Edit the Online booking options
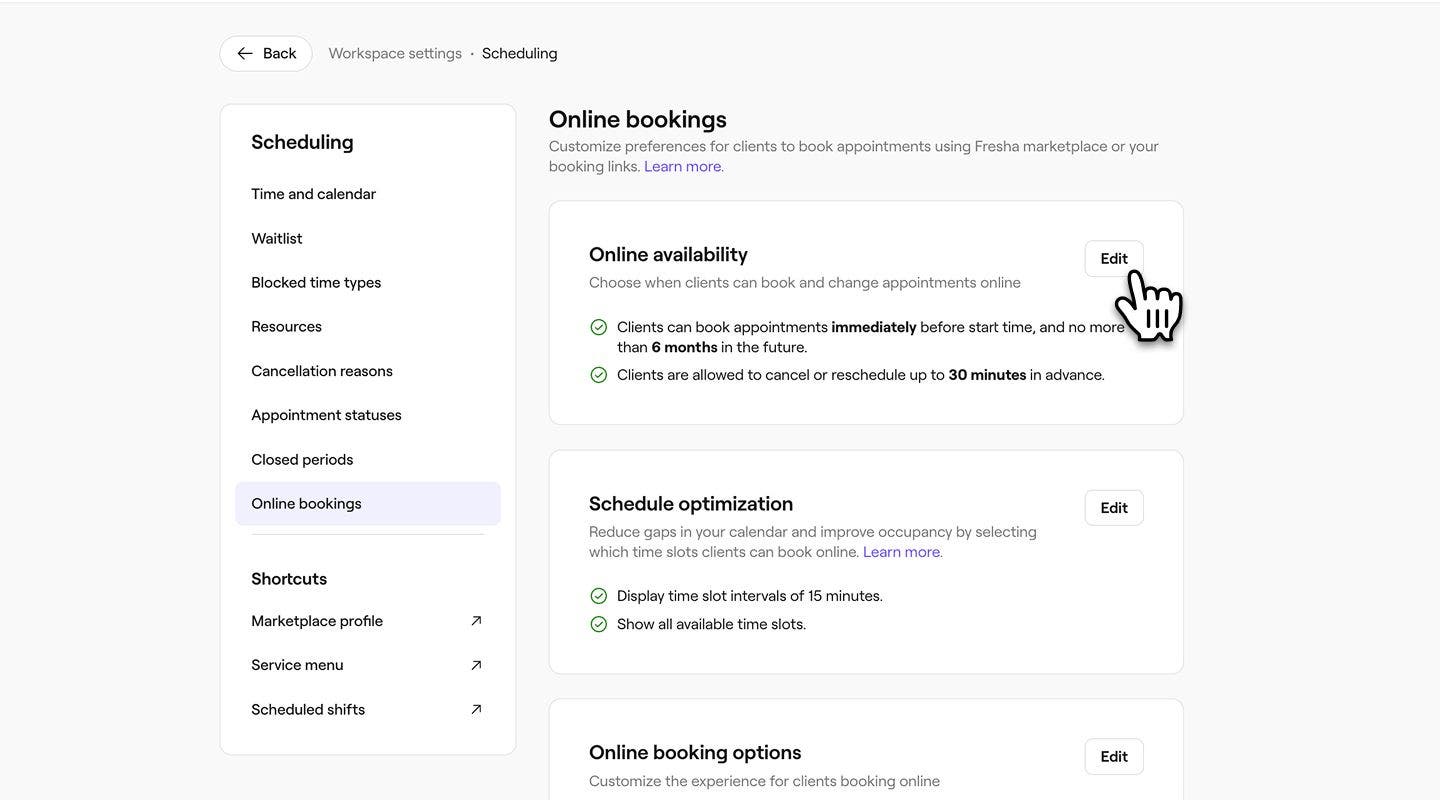Screen dimensions: 1440x800 click(x=1113, y=757)
